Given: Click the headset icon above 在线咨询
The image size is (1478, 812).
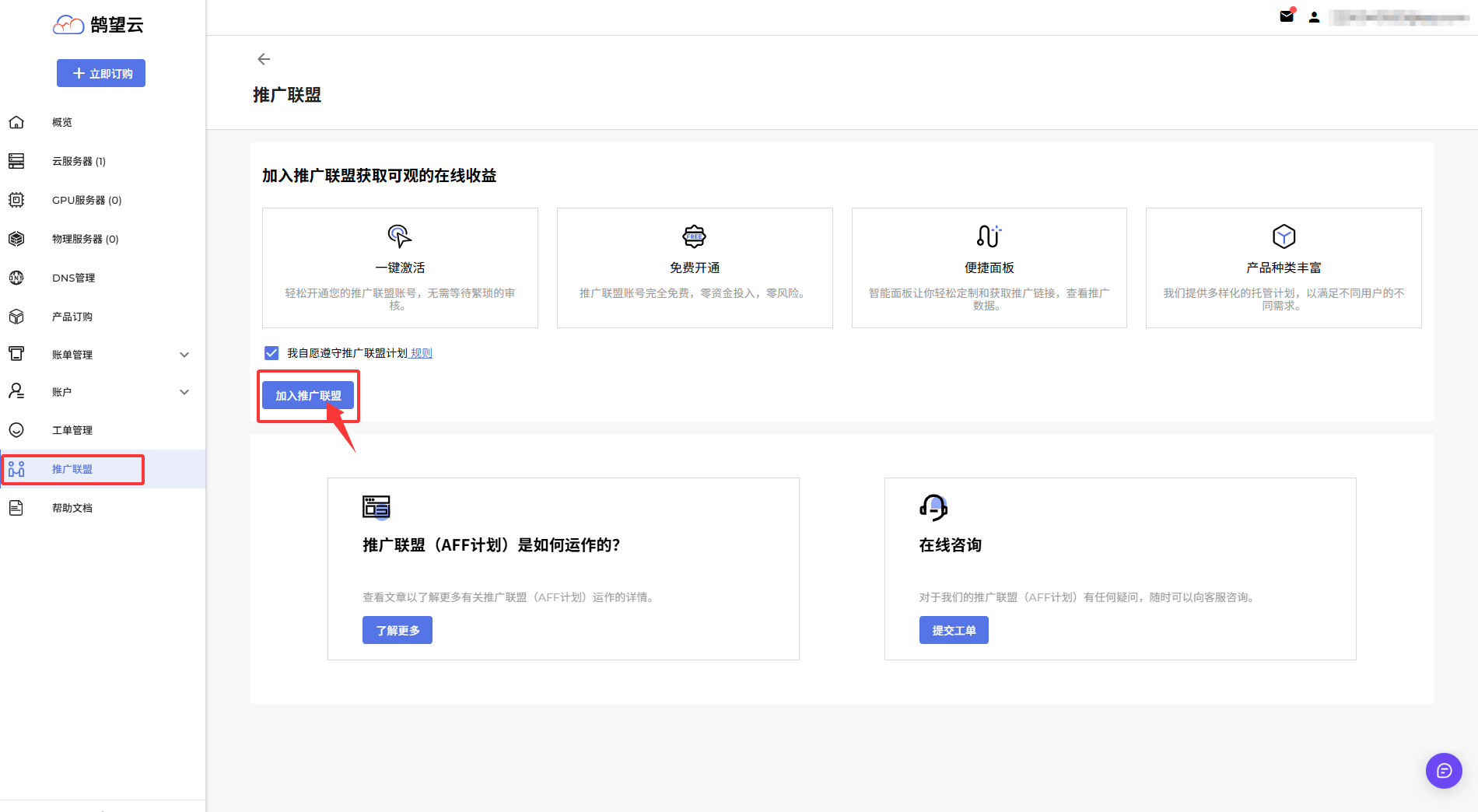Looking at the screenshot, I should pos(933,507).
